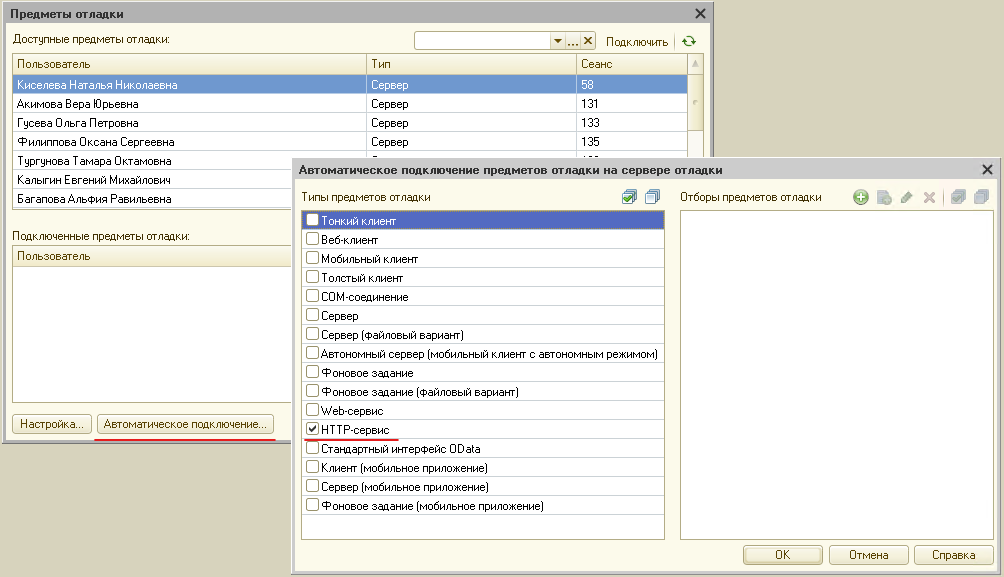Copy the selected debug item filter
Viewport: 1004px width, 577px height.
[884, 197]
